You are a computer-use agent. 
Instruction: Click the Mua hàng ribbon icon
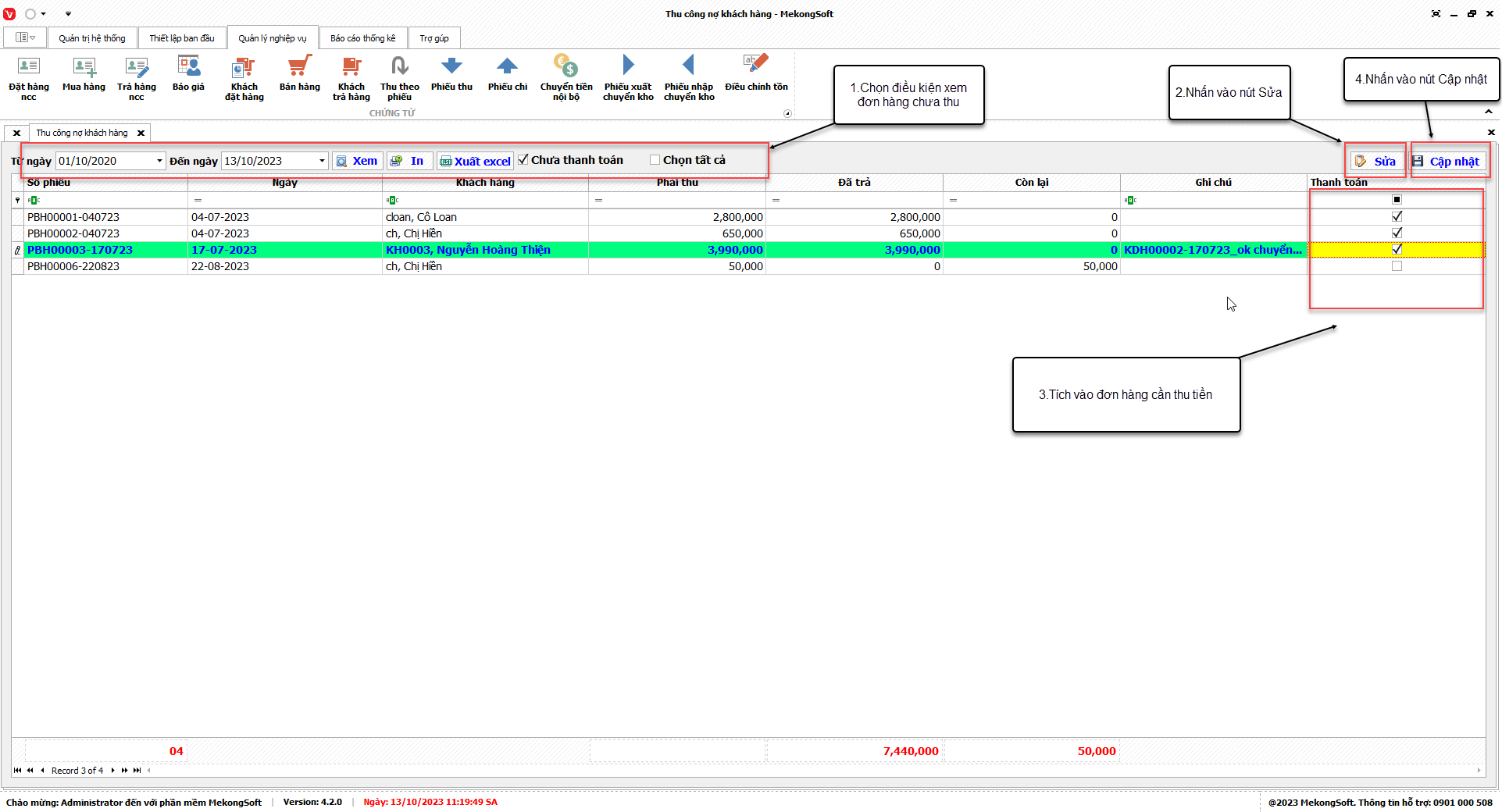pos(84,74)
